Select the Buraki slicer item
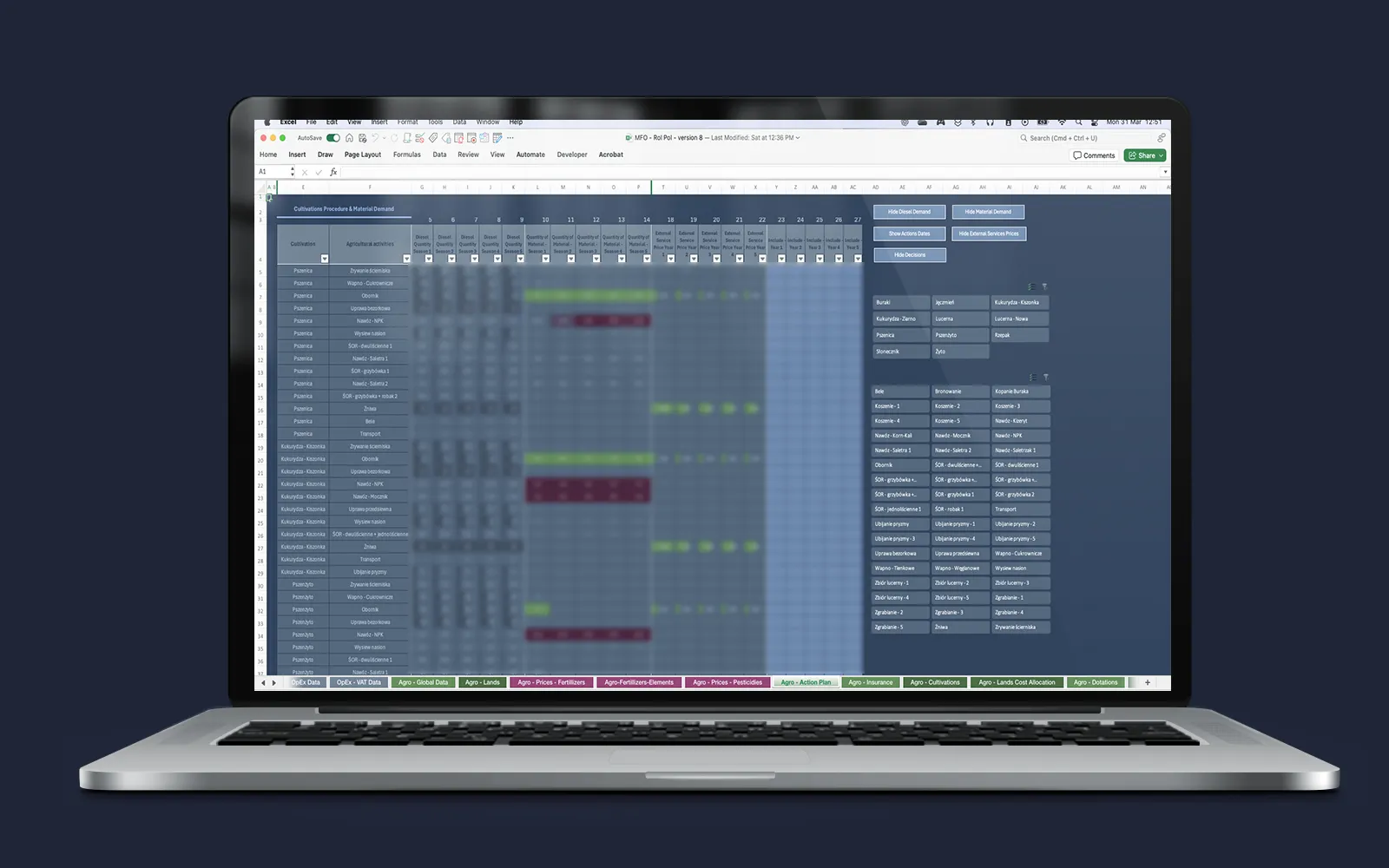The width and height of the screenshot is (1389, 868). [900, 302]
